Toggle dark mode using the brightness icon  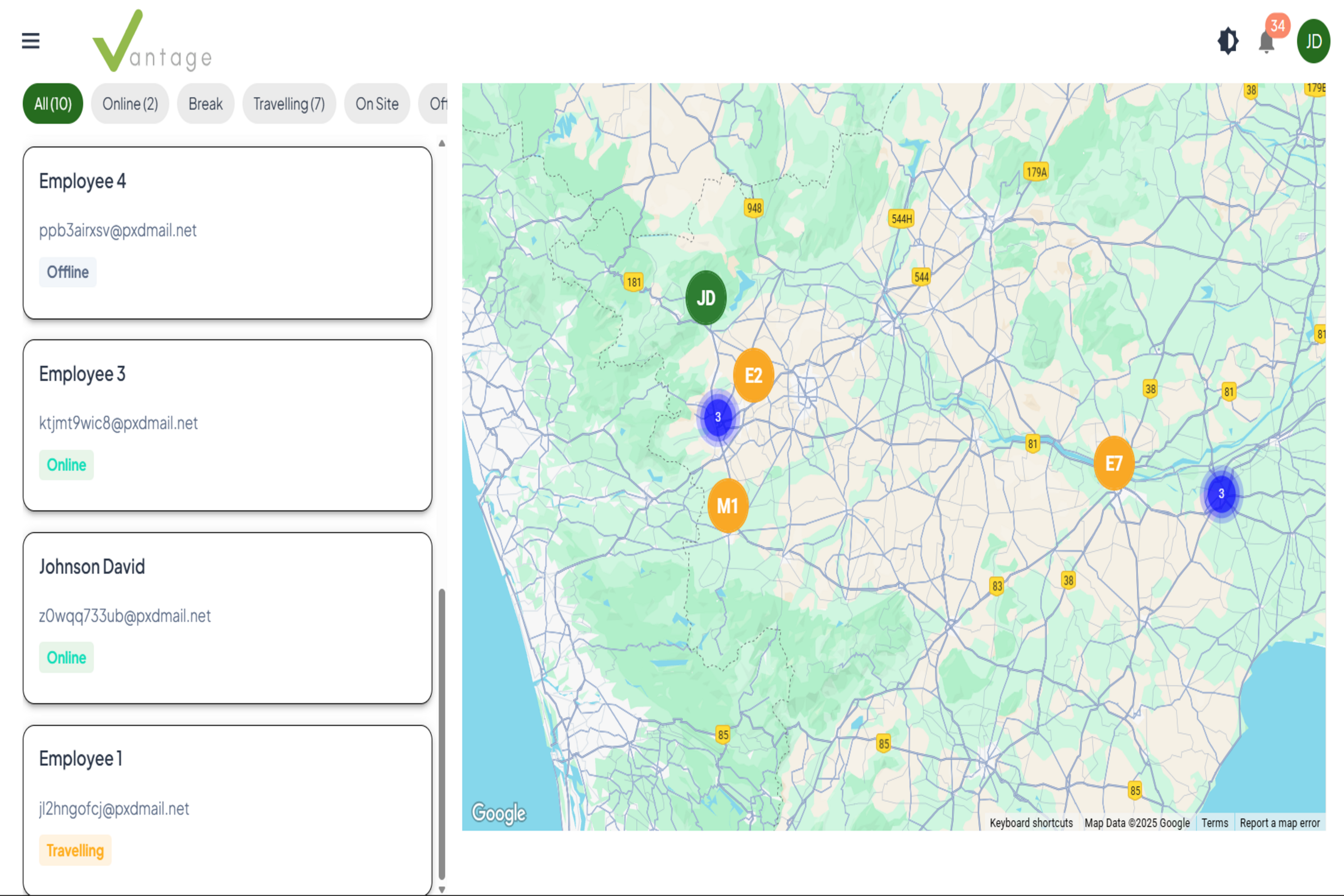(x=1228, y=41)
